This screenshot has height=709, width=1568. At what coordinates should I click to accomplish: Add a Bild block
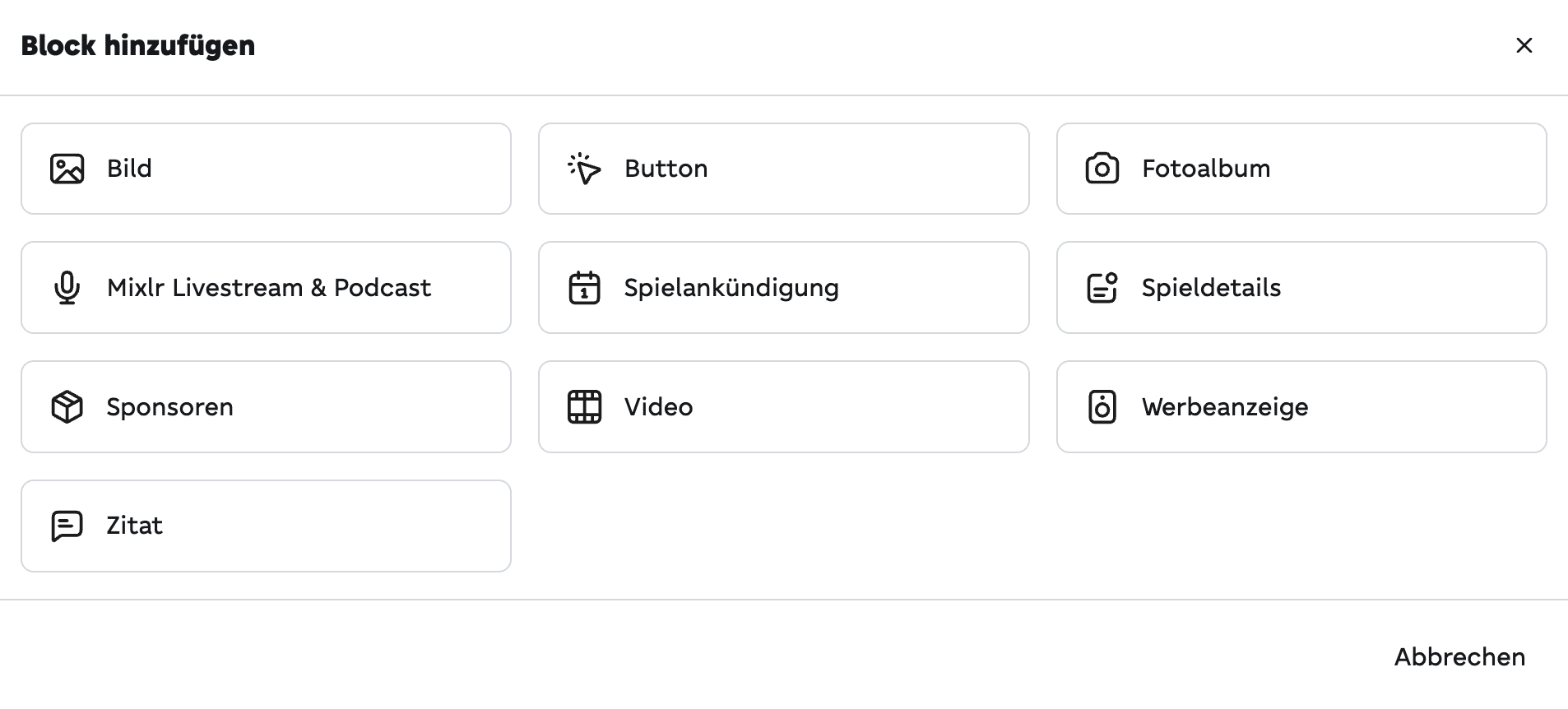tap(129, 169)
